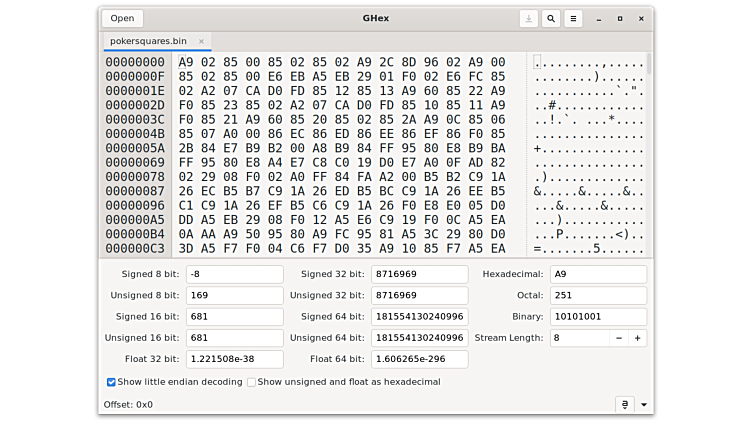Open the hamburger main menu

coord(573,18)
